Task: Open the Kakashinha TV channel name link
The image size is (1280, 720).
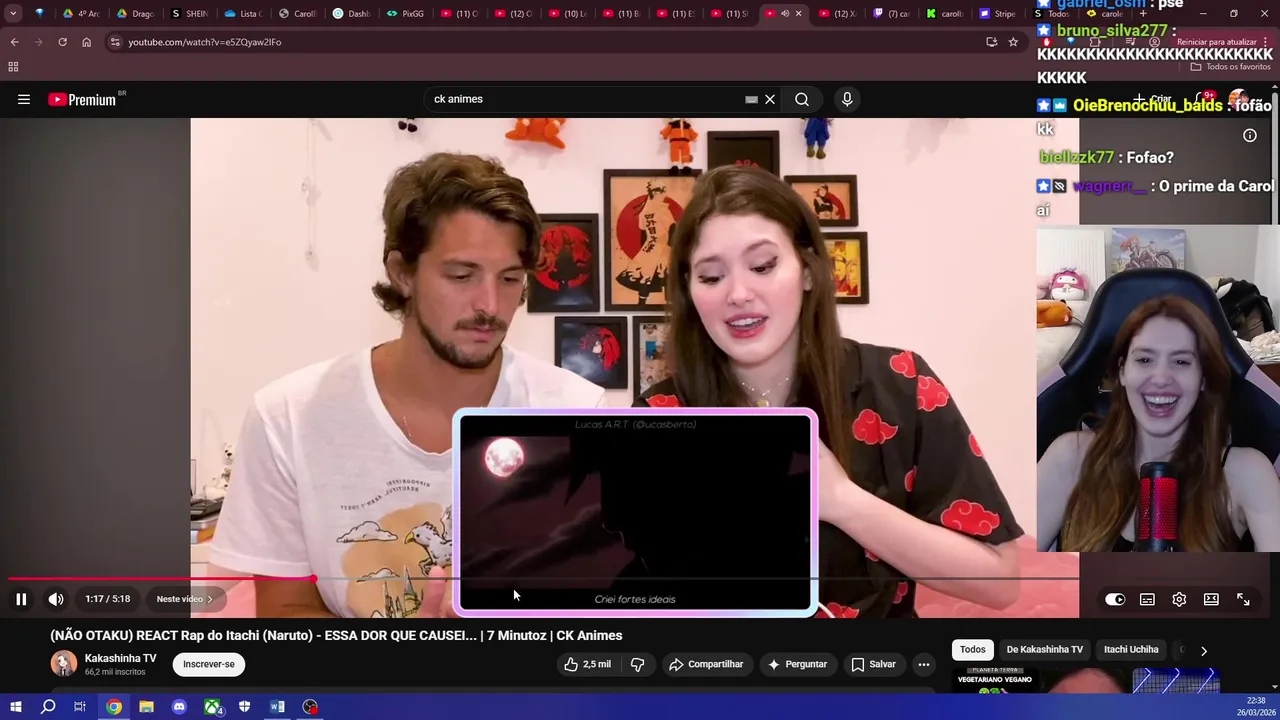Action: click(x=120, y=658)
